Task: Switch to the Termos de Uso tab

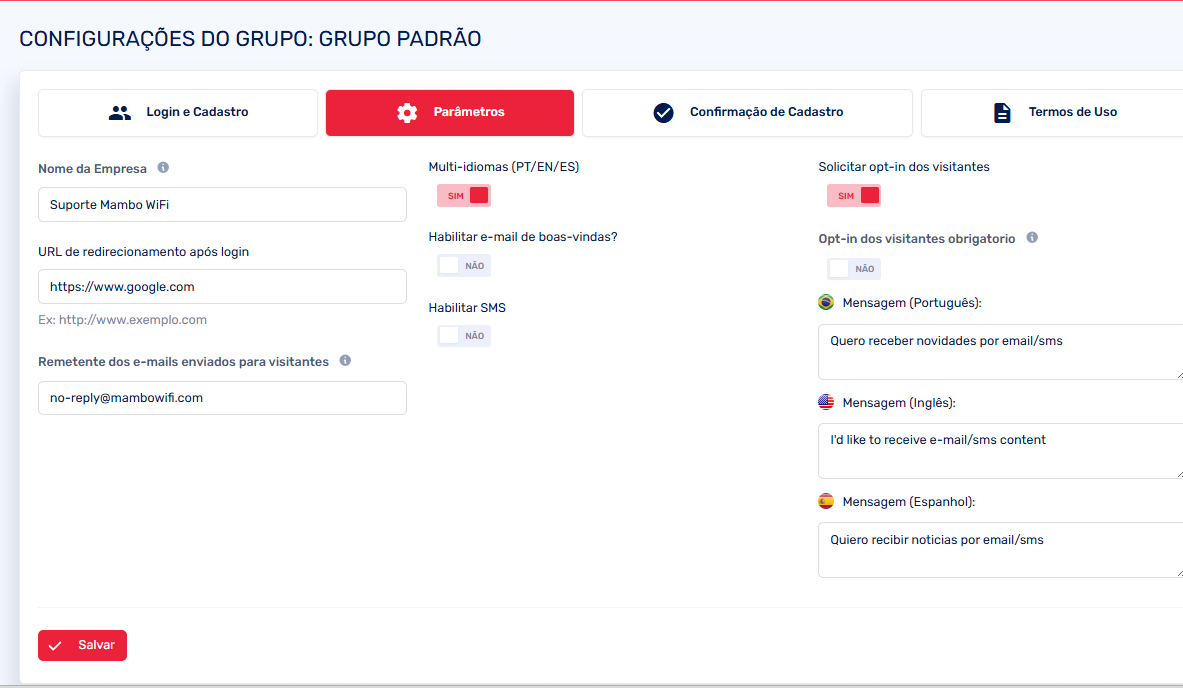Action: pyautogui.click(x=1050, y=113)
